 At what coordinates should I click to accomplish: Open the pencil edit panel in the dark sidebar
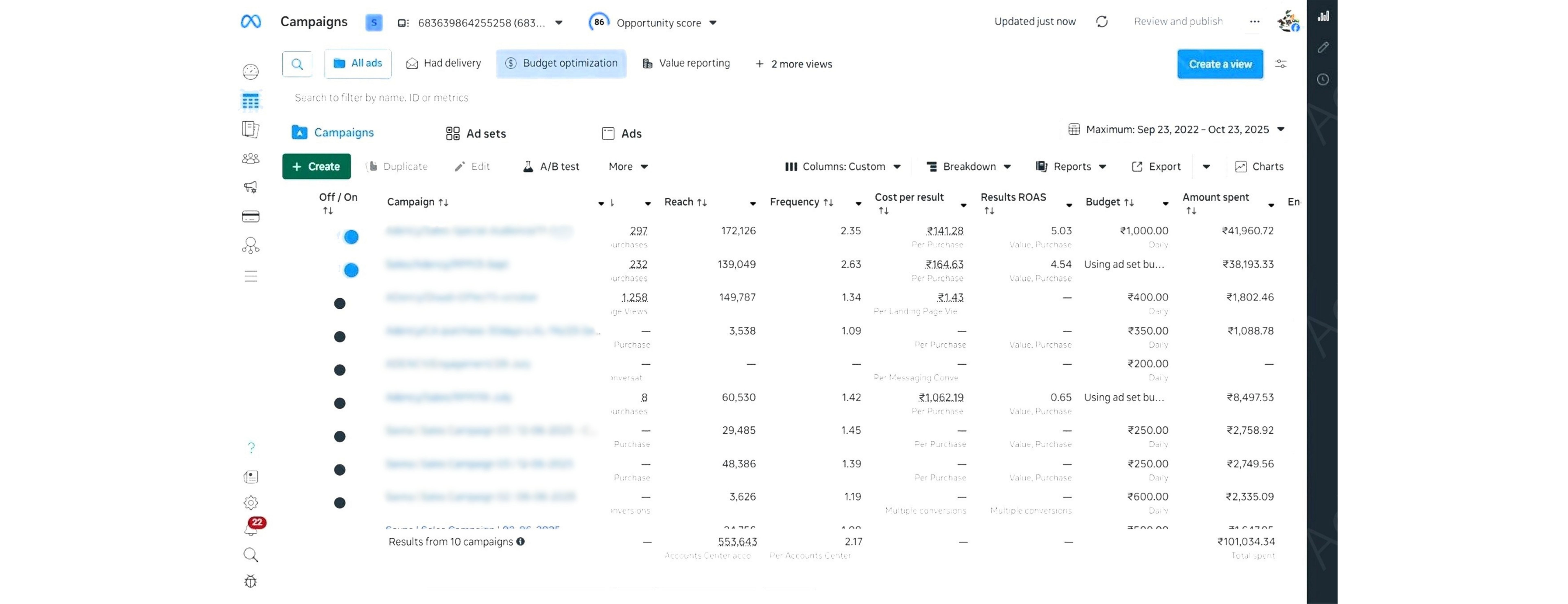pyautogui.click(x=1323, y=47)
